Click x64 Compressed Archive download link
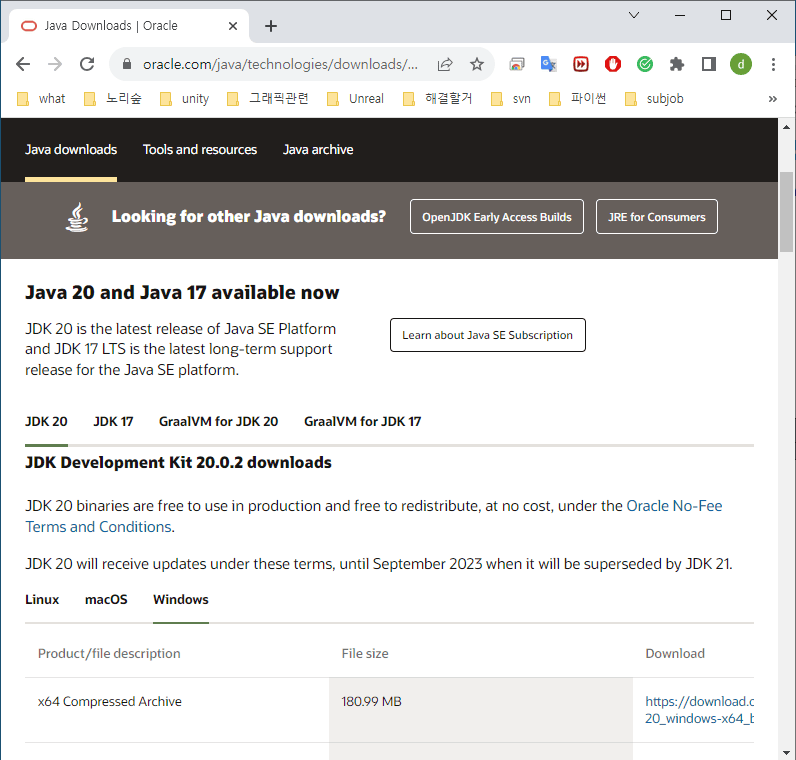 pyautogui.click(x=699, y=710)
